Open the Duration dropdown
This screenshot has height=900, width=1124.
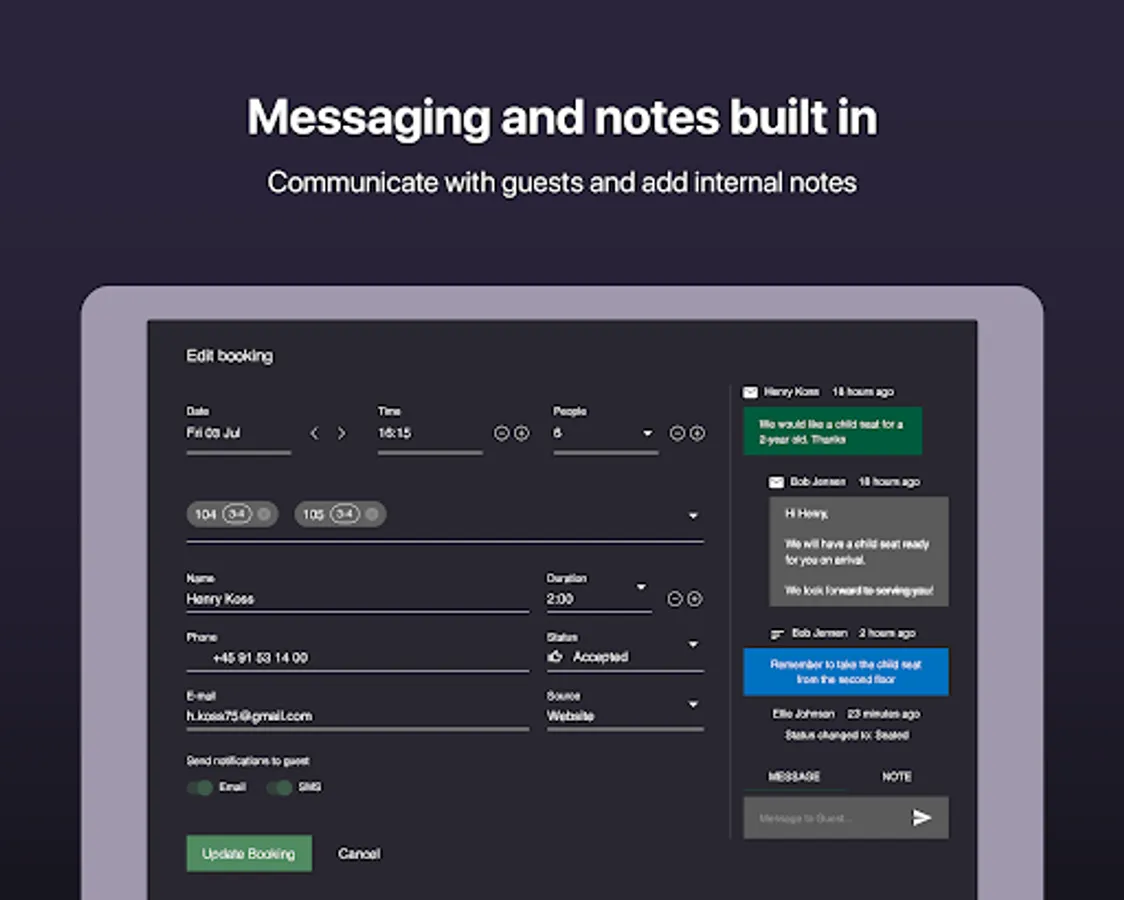click(642, 587)
